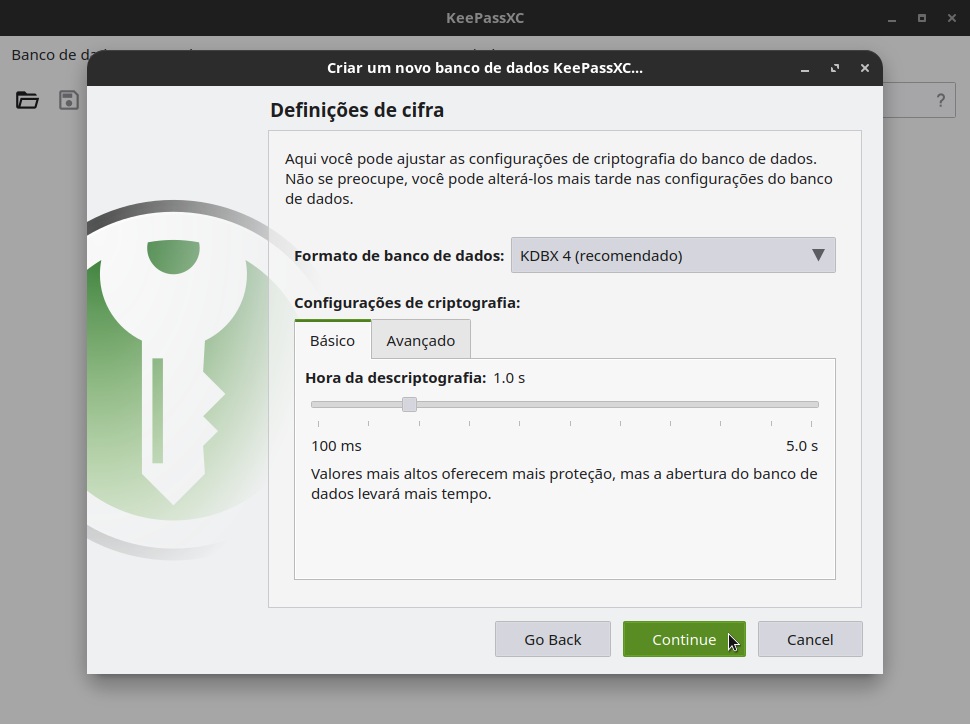Click the decryption time slider handle
Viewport: 970px width, 724px height.
(x=409, y=405)
